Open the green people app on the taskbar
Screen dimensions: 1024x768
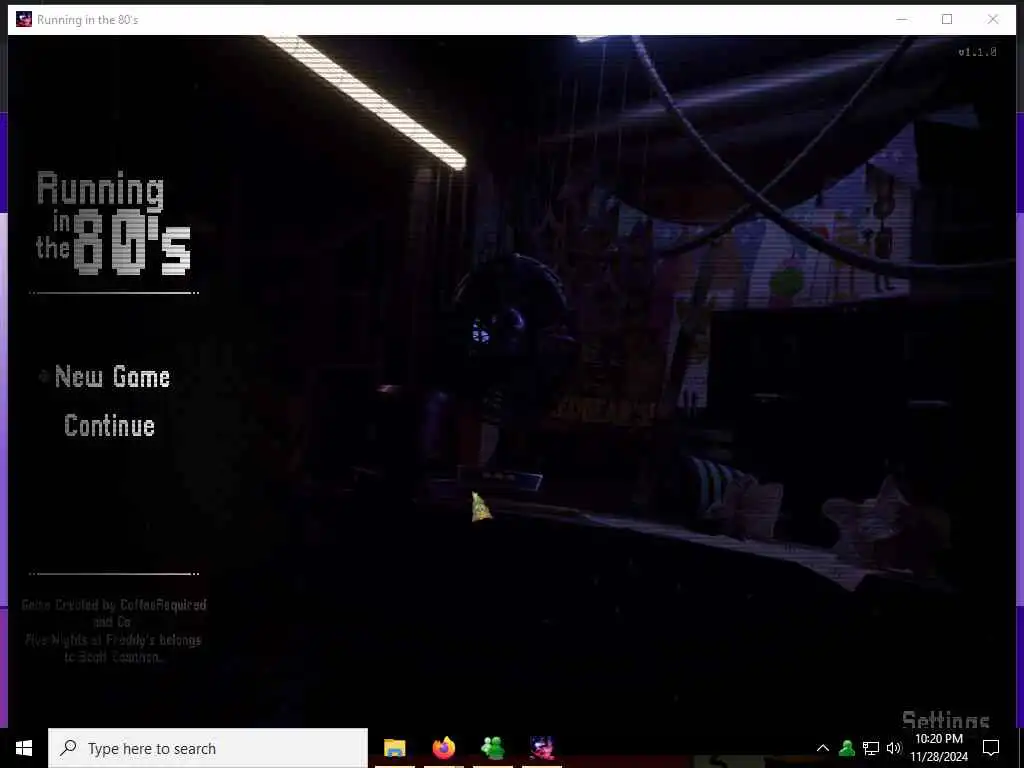click(x=492, y=748)
